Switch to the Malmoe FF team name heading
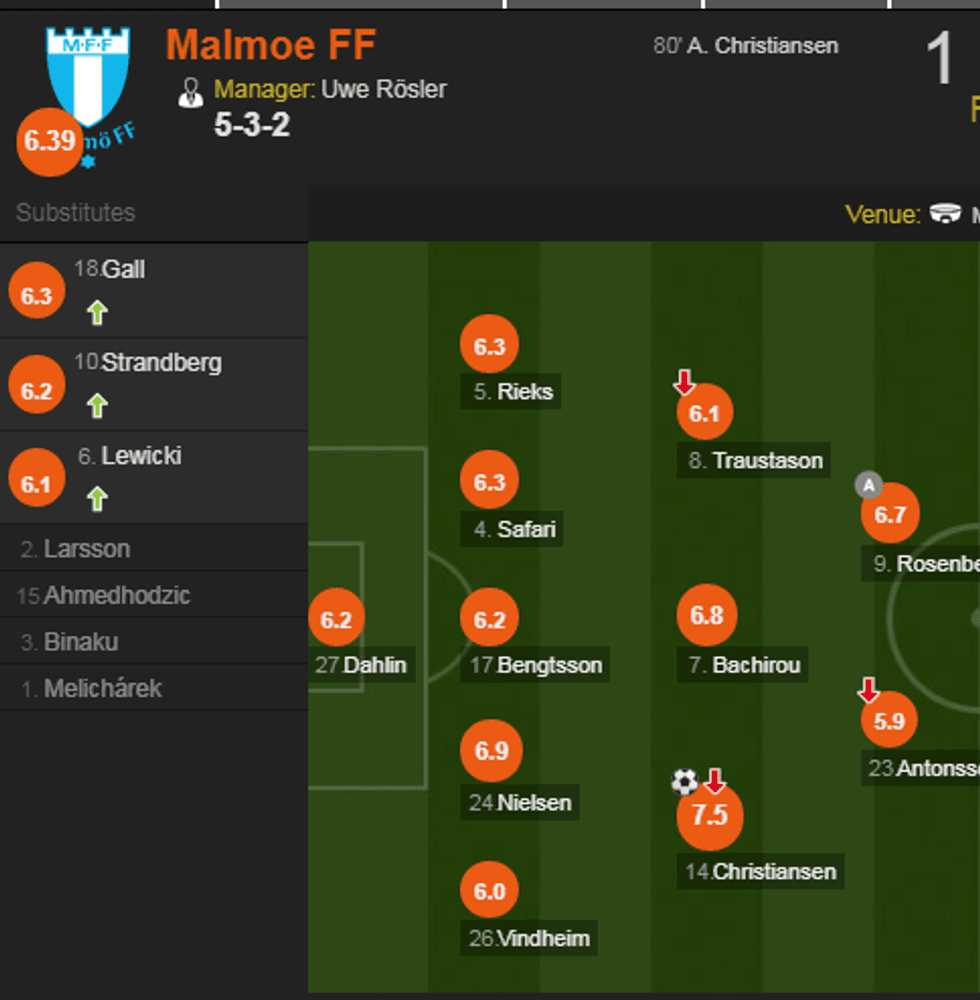Viewport: 980px width, 1000px height. 271,44
